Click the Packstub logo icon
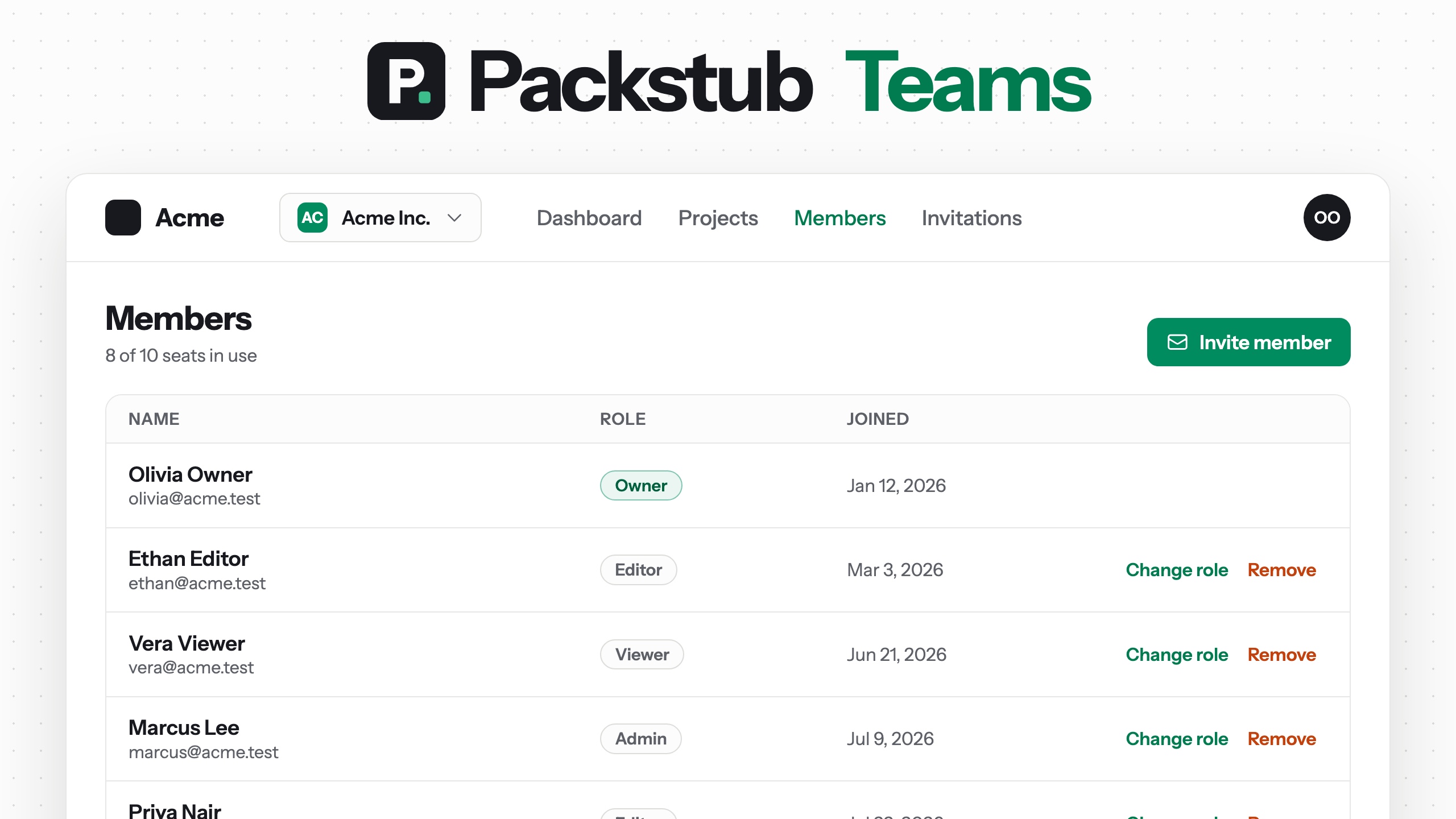Viewport: 1456px width, 819px height. 406,81
